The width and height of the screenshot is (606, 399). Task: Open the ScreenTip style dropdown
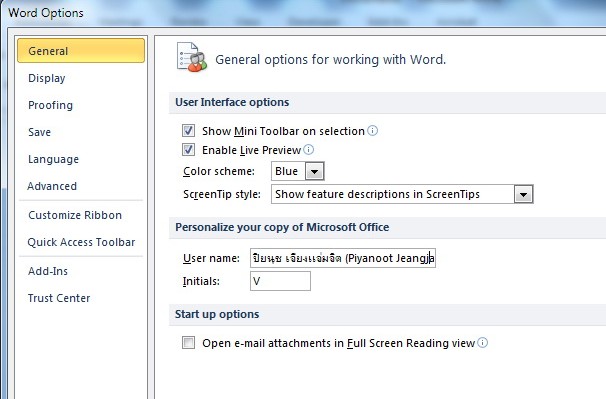pyautogui.click(x=523, y=194)
